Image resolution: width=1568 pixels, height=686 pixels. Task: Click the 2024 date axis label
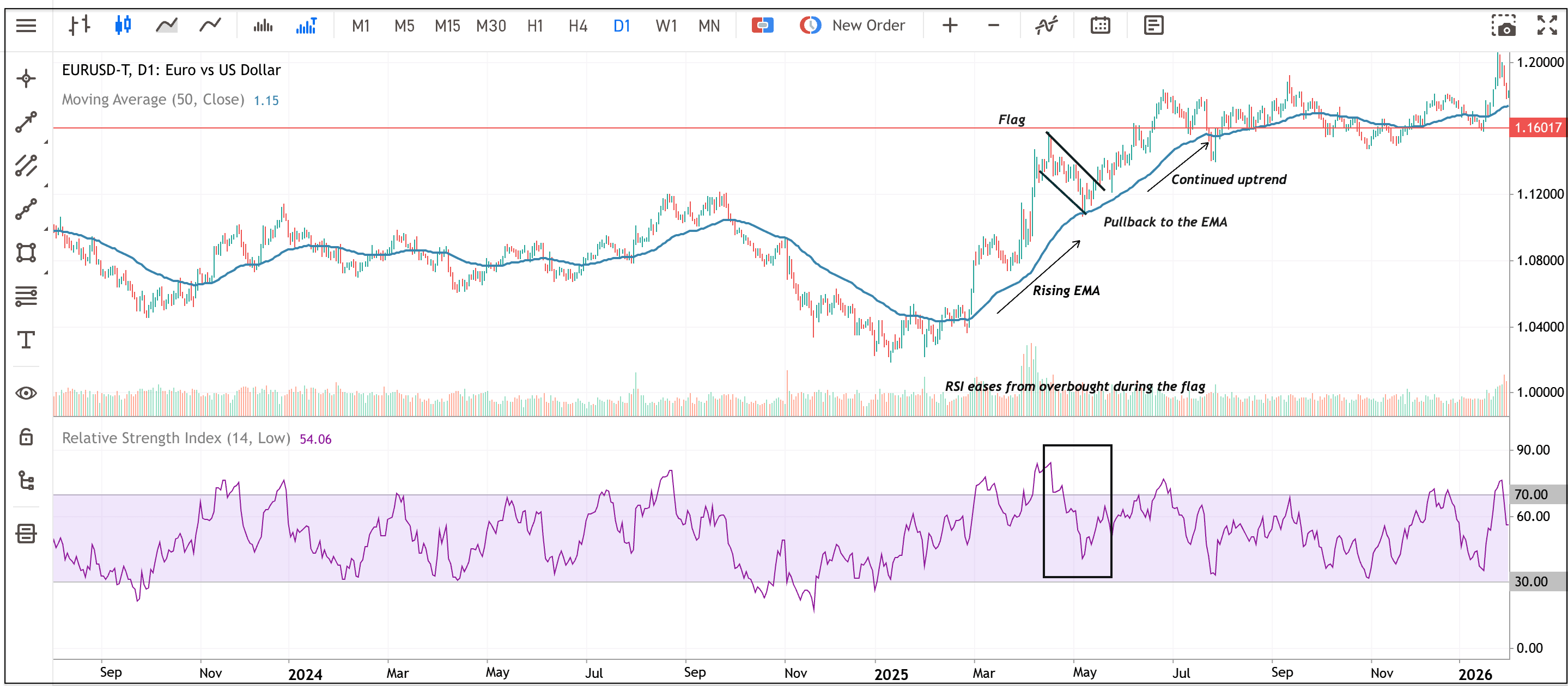(x=305, y=675)
